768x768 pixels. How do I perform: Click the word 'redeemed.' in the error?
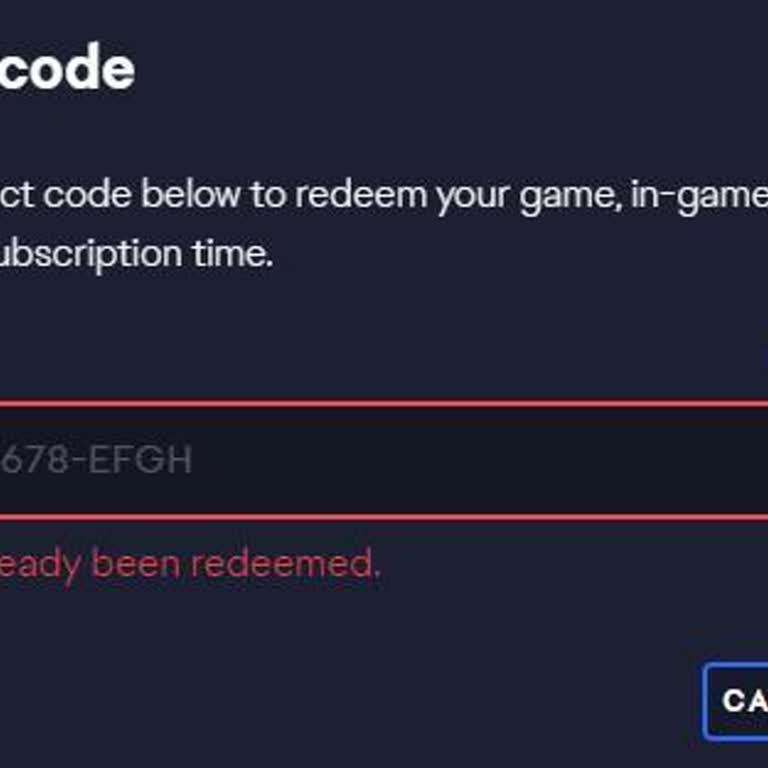click(x=285, y=565)
